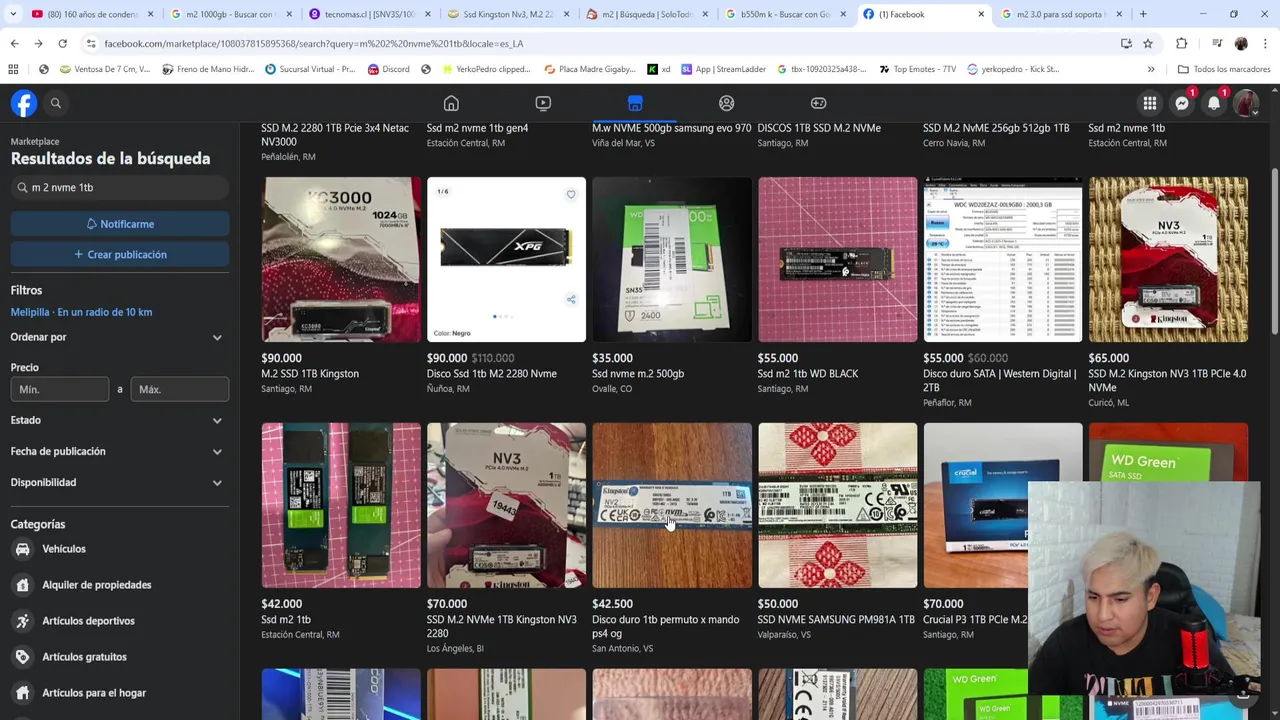
Task: Click the Notificarme button
Action: (x=119, y=224)
